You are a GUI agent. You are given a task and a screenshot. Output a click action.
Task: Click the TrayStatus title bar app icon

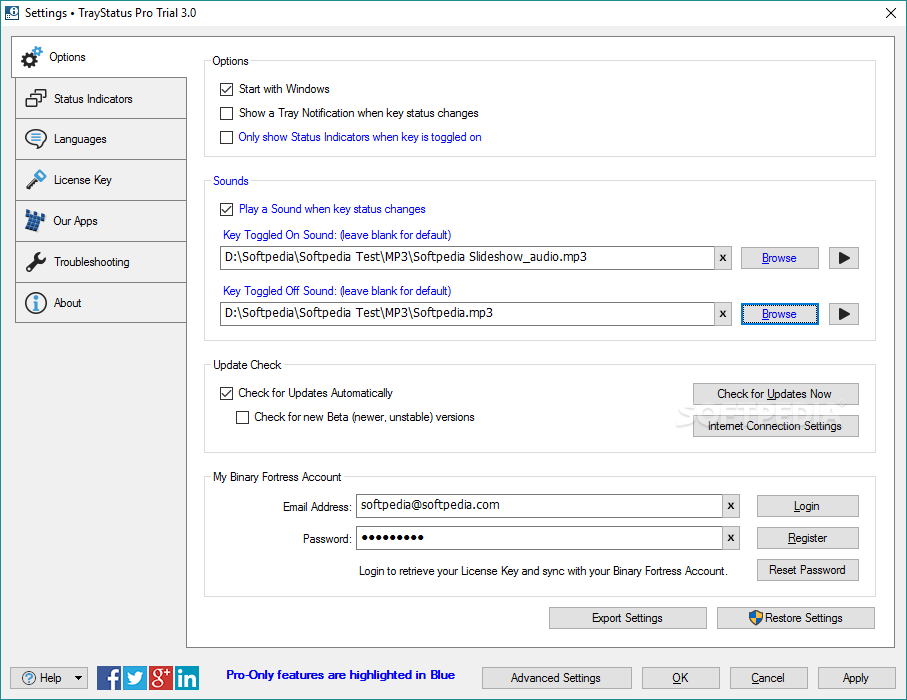[12, 13]
